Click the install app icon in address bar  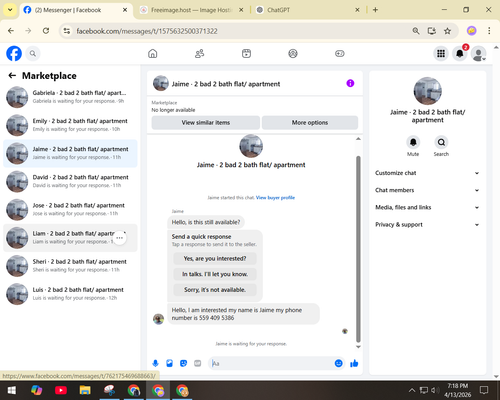coord(432,31)
